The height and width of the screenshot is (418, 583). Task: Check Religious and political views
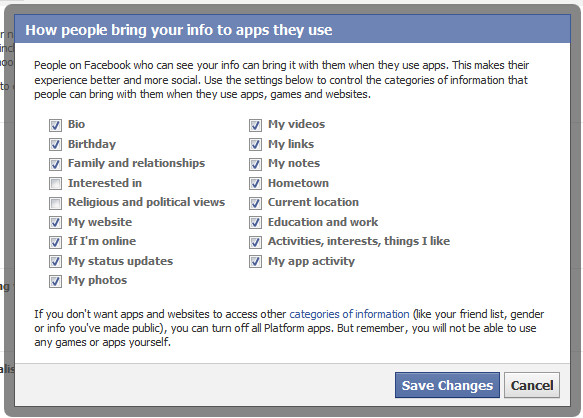(55, 203)
